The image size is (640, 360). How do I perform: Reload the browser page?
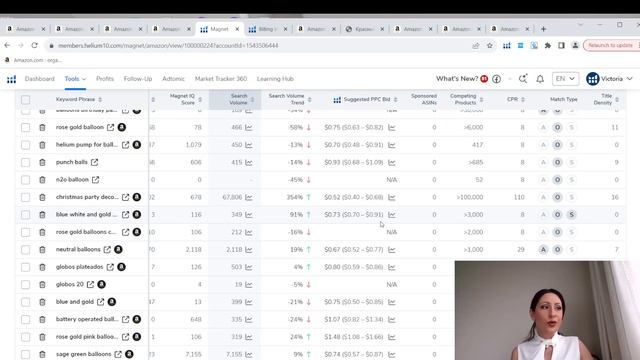(x=34, y=45)
